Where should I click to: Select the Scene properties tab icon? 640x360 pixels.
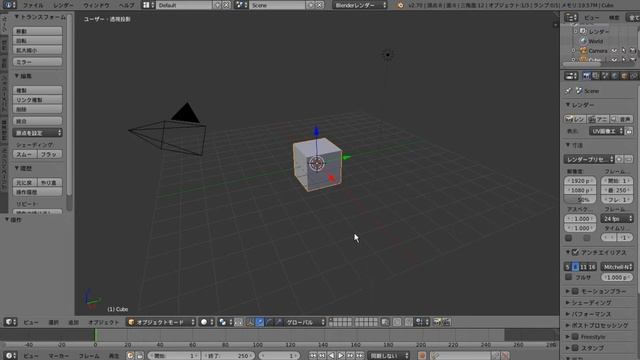[x=605, y=76]
